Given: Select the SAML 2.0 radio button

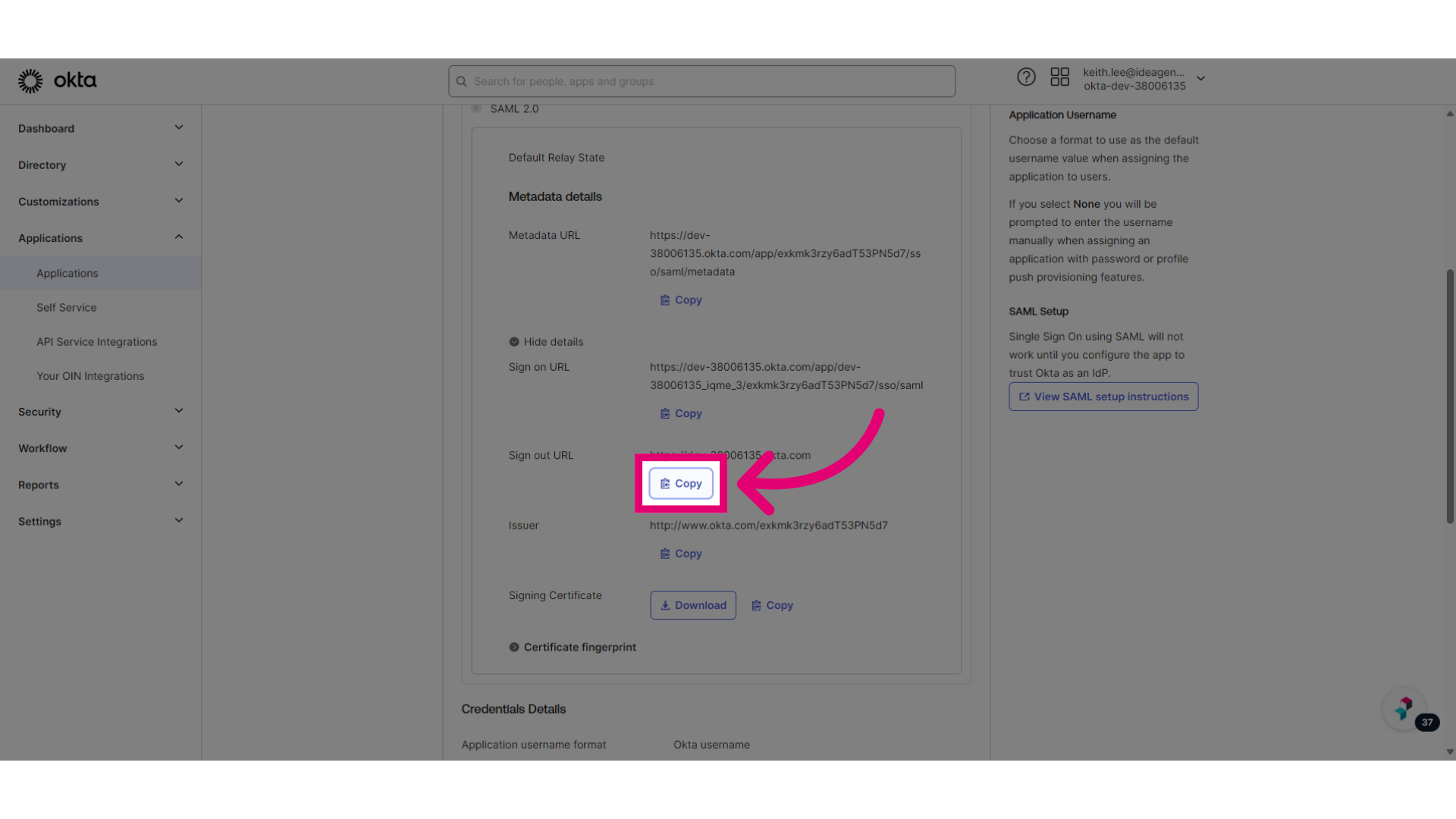Looking at the screenshot, I should 476,108.
